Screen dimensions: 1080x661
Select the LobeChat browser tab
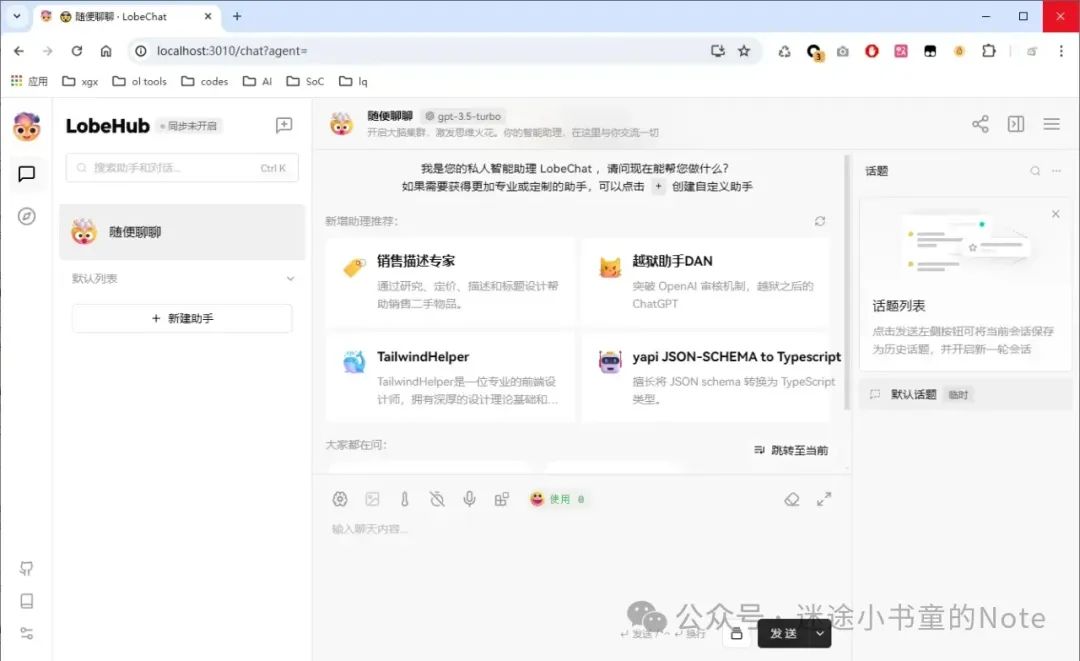pos(127,17)
